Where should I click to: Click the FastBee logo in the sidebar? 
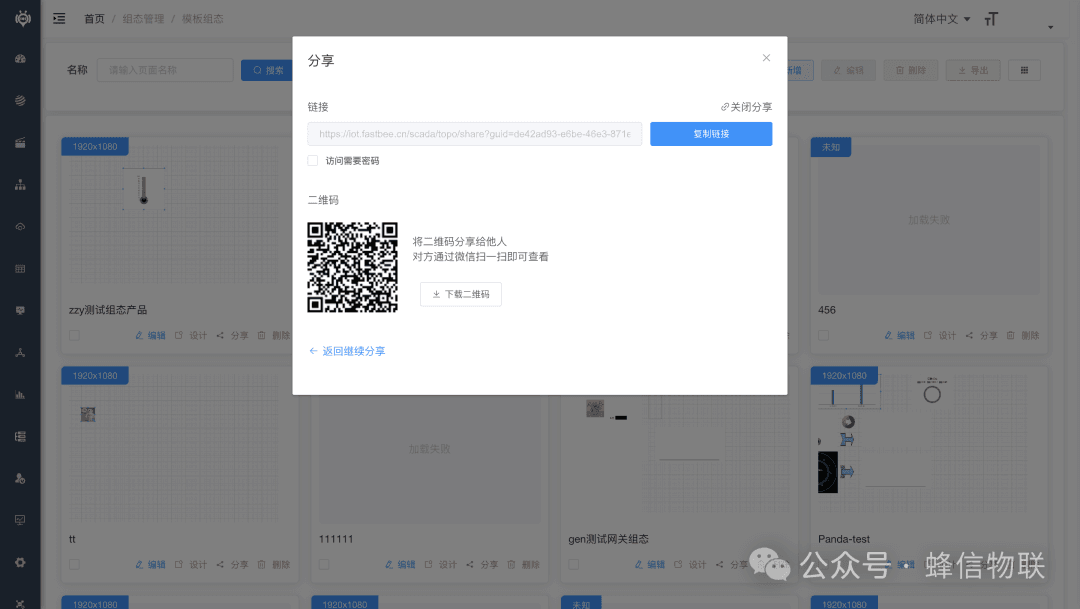coord(23,19)
